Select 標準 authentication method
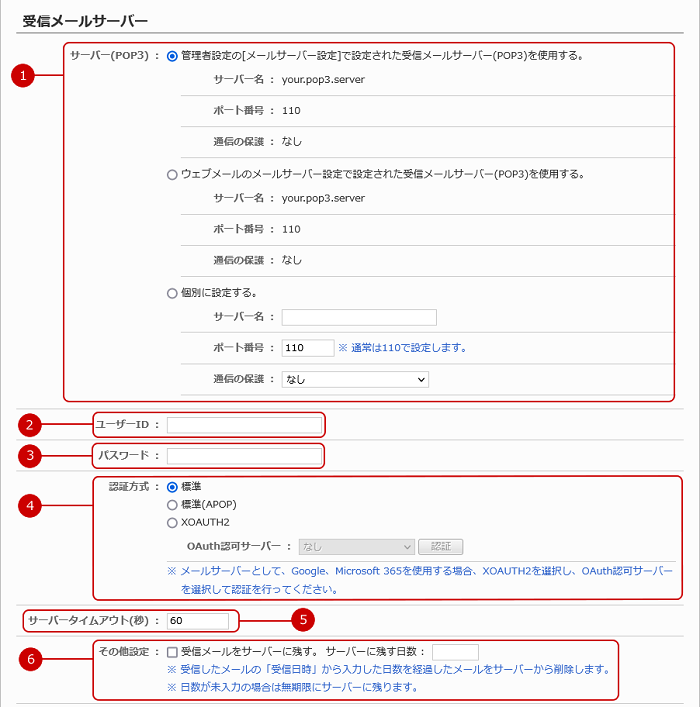This screenshot has width=700, height=707. point(173,487)
